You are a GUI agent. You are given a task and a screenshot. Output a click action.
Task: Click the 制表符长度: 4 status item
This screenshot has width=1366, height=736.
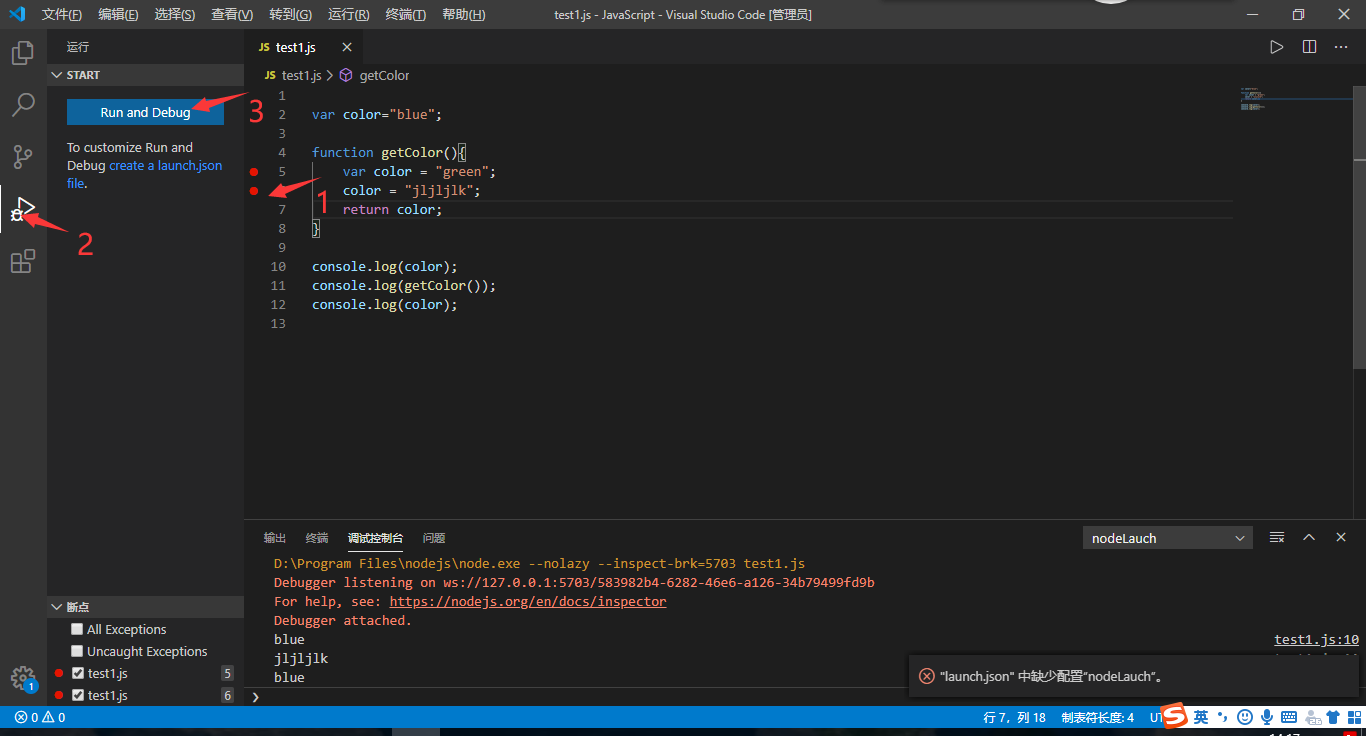[1098, 717]
